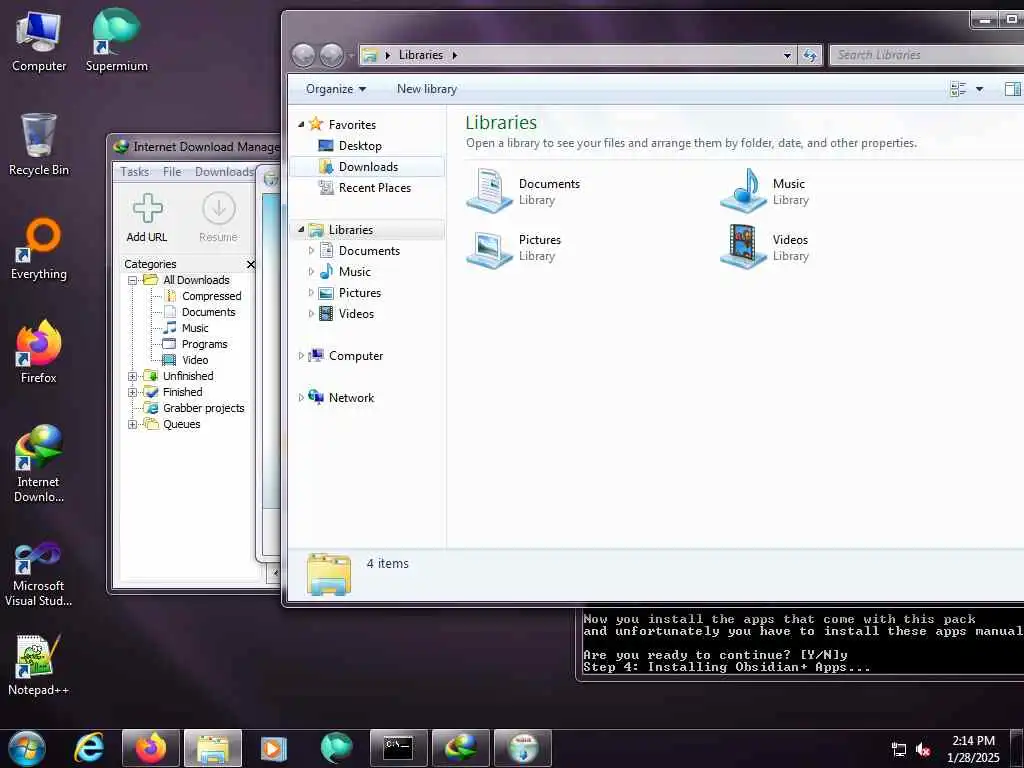
Task: Open the File menu in IDM
Action: pyautogui.click(x=172, y=172)
